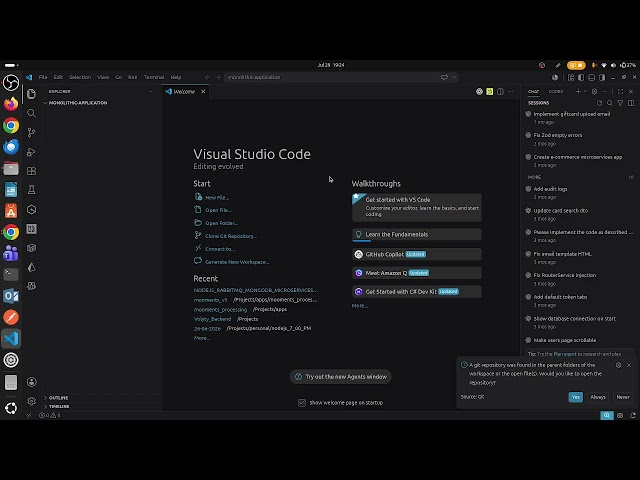The width and height of the screenshot is (640, 480).
Task: Open notifications bell in status bar
Action: [x=633, y=416]
